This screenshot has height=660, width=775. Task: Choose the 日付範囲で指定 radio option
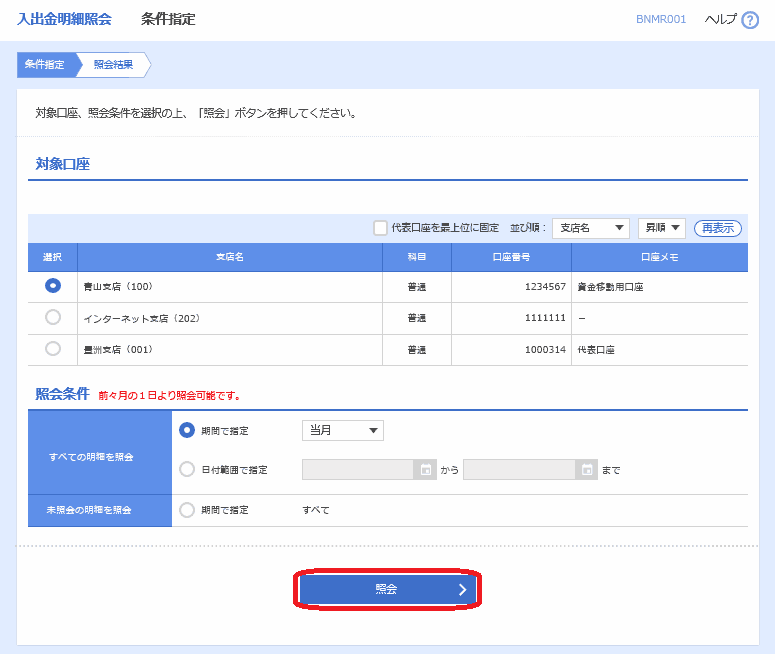click(187, 469)
